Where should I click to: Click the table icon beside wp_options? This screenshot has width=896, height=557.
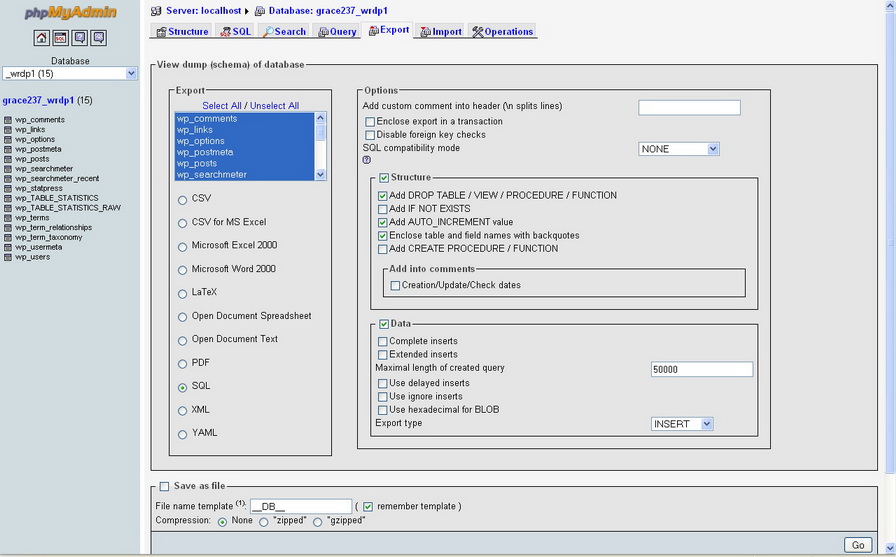[x=8, y=139]
